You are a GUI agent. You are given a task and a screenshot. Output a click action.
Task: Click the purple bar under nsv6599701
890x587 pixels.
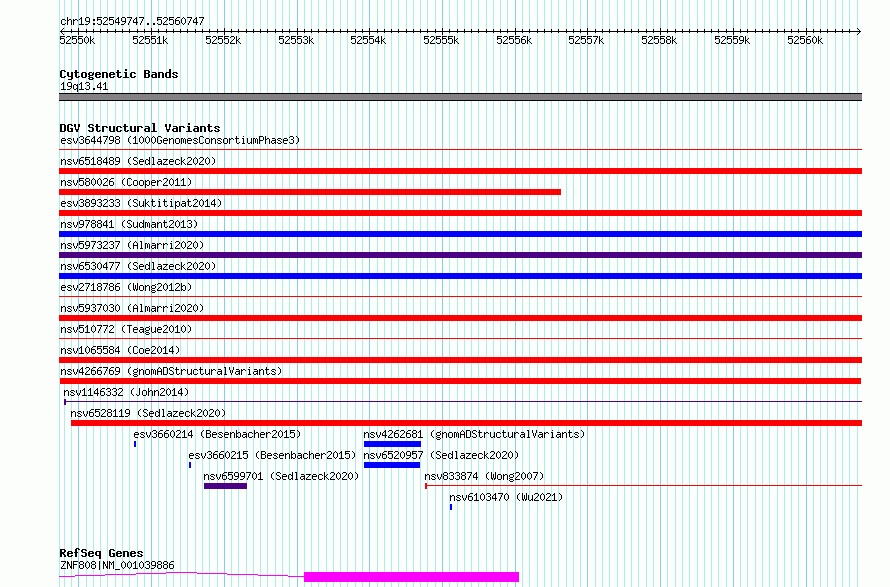(225, 486)
